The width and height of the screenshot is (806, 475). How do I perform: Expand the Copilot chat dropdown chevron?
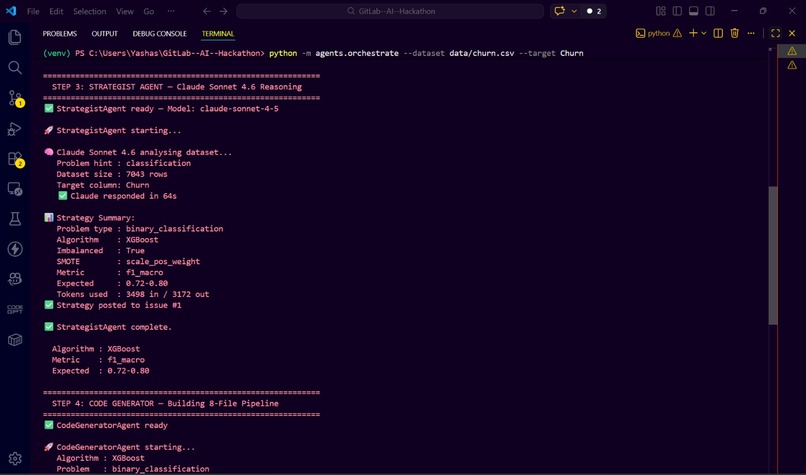(x=574, y=11)
